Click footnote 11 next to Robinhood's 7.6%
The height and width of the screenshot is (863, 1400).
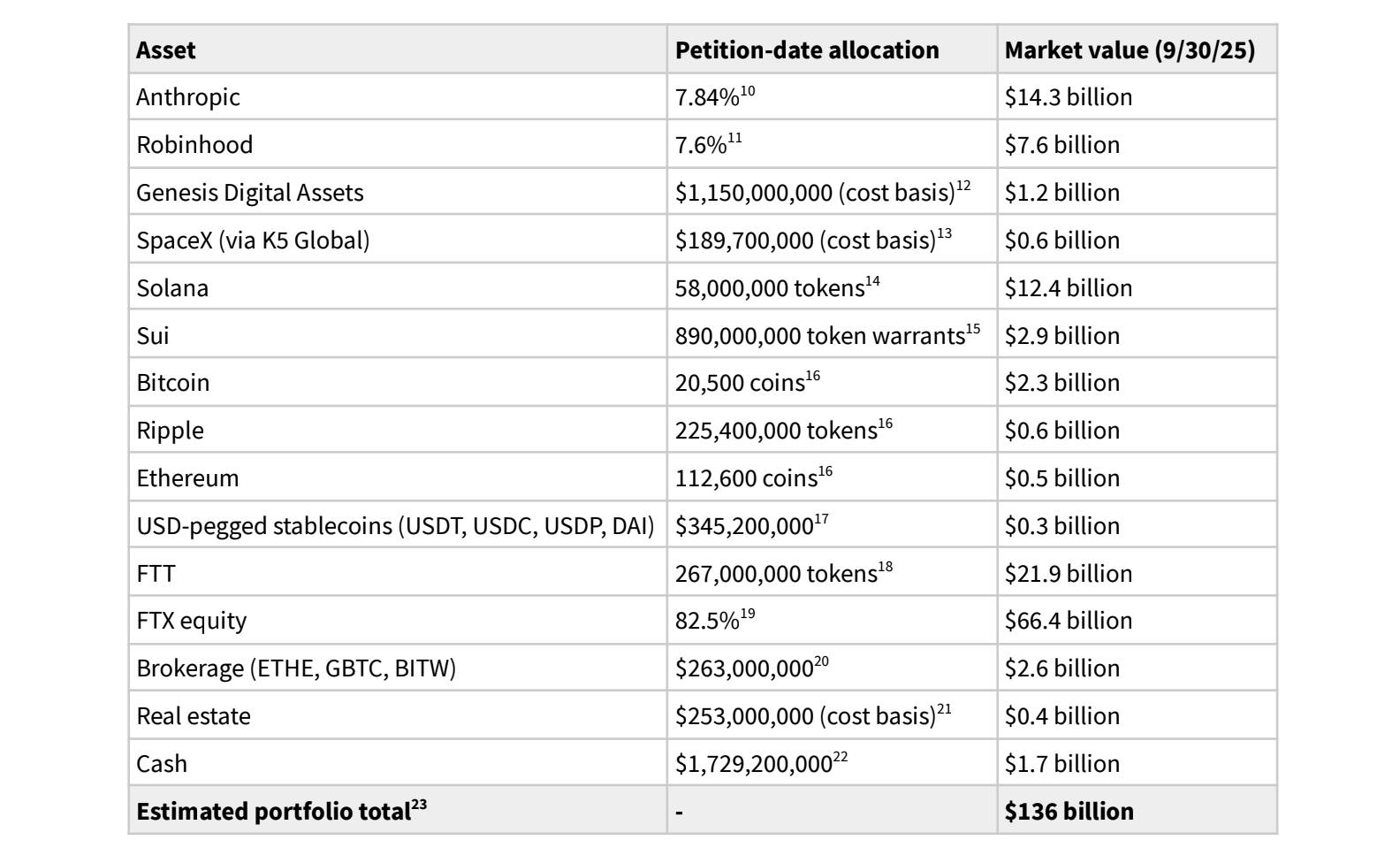tap(734, 139)
